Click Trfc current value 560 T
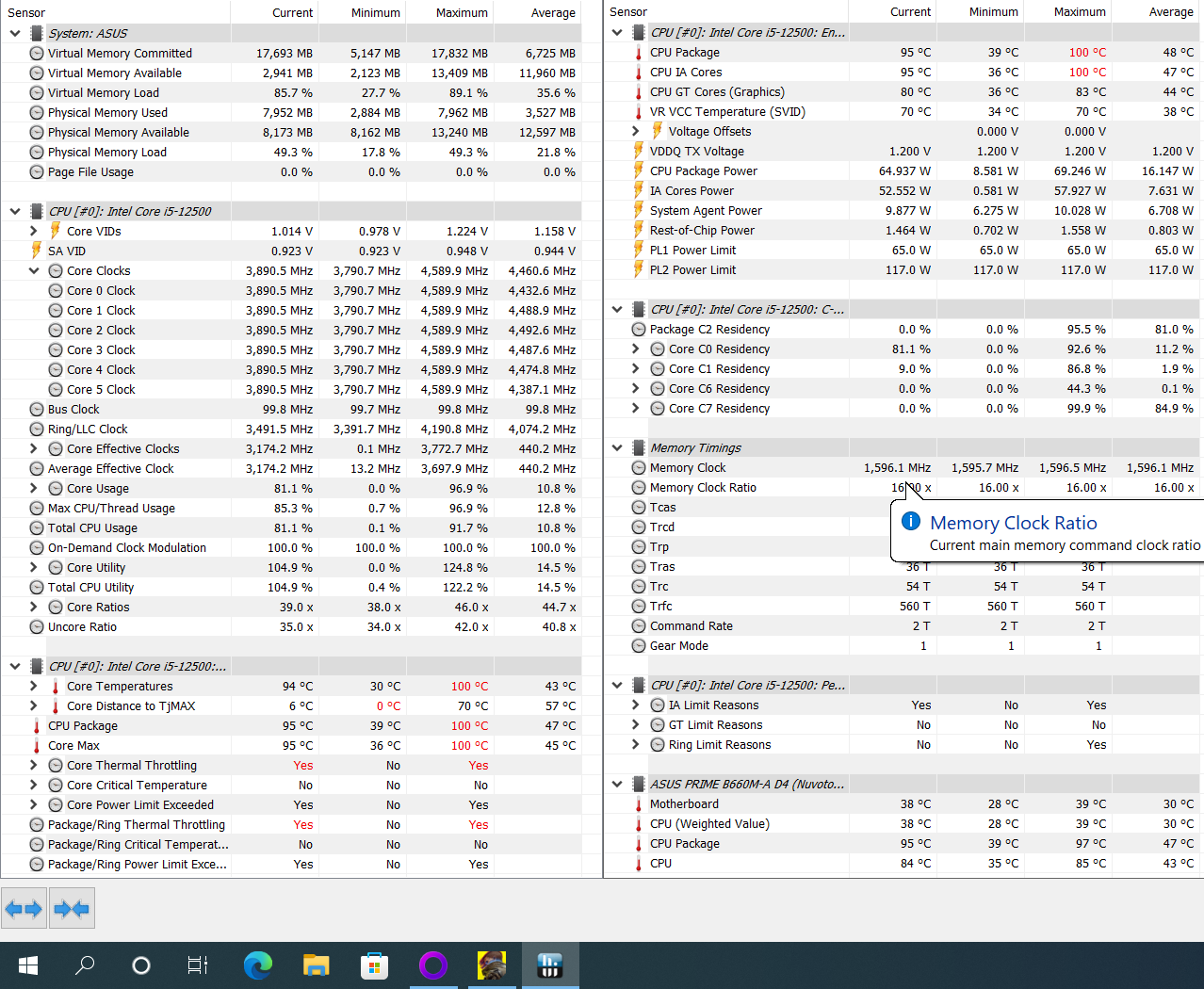The height and width of the screenshot is (989, 1204). (x=915, y=607)
